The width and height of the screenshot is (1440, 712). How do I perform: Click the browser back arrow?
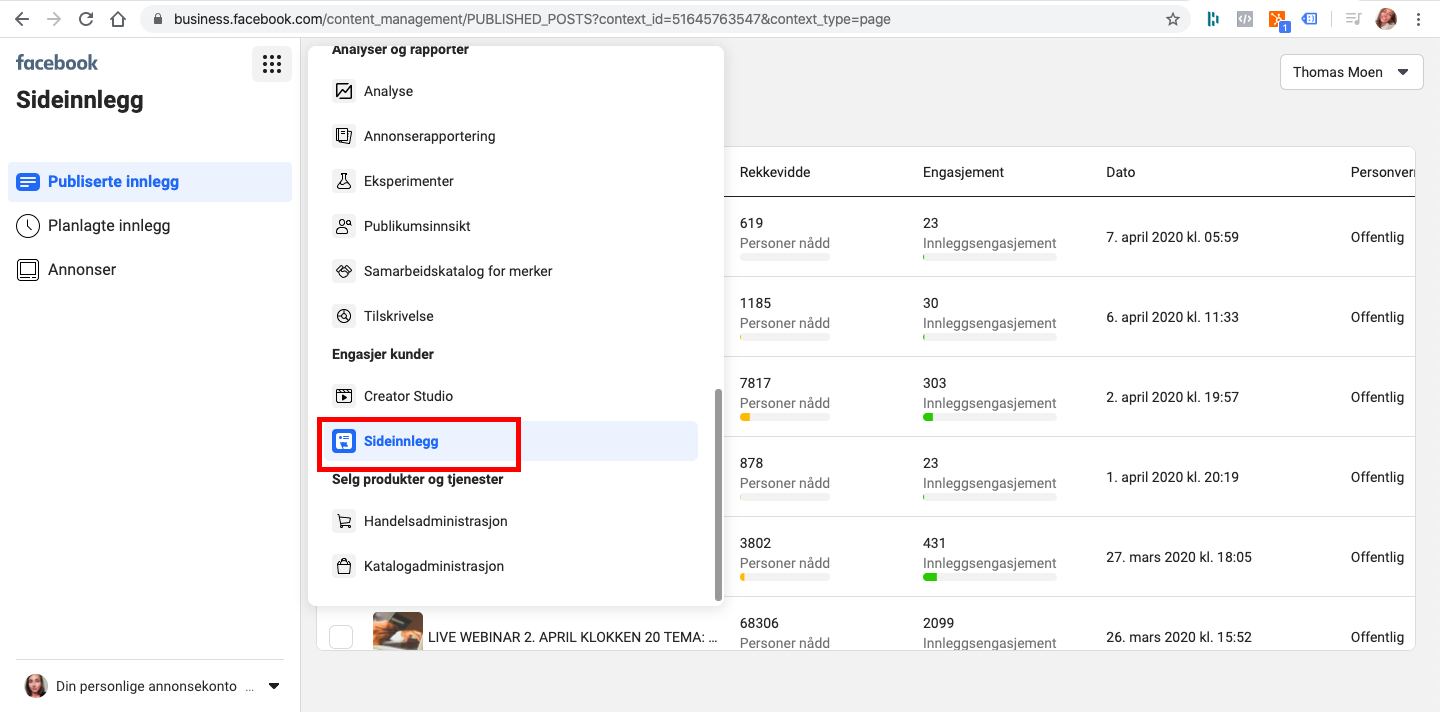22,19
